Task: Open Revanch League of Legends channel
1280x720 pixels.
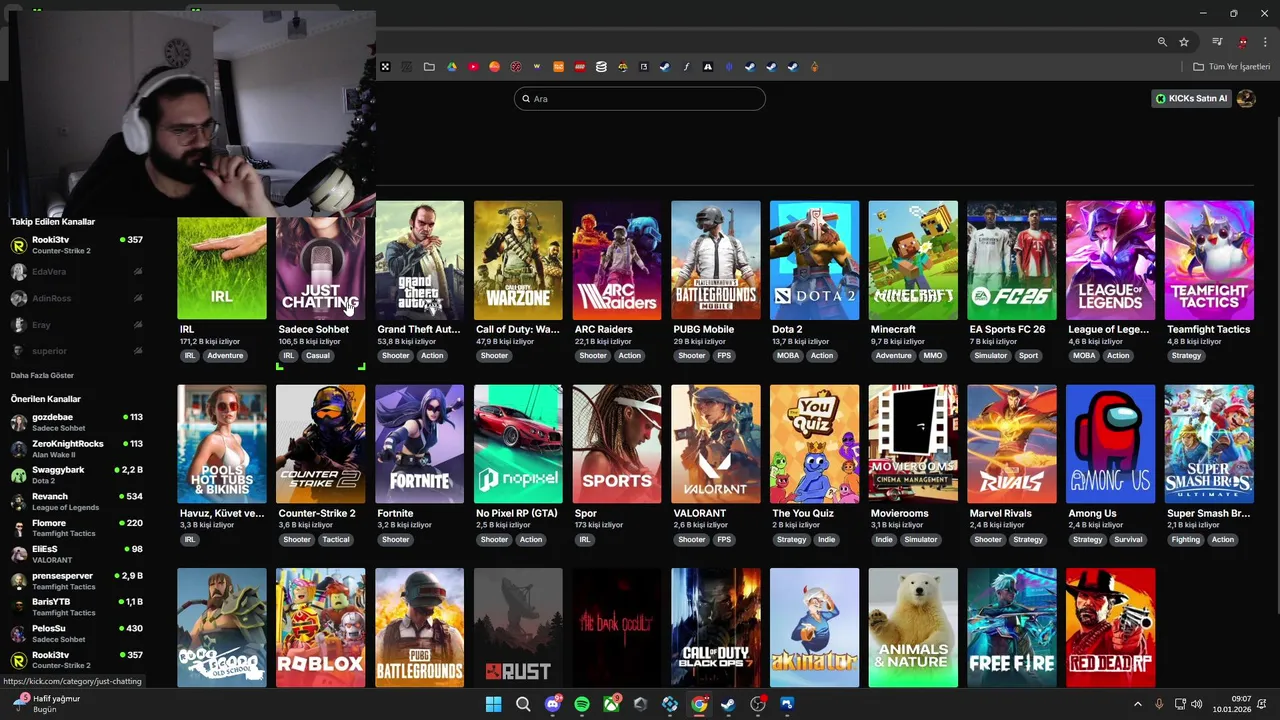Action: point(77,501)
